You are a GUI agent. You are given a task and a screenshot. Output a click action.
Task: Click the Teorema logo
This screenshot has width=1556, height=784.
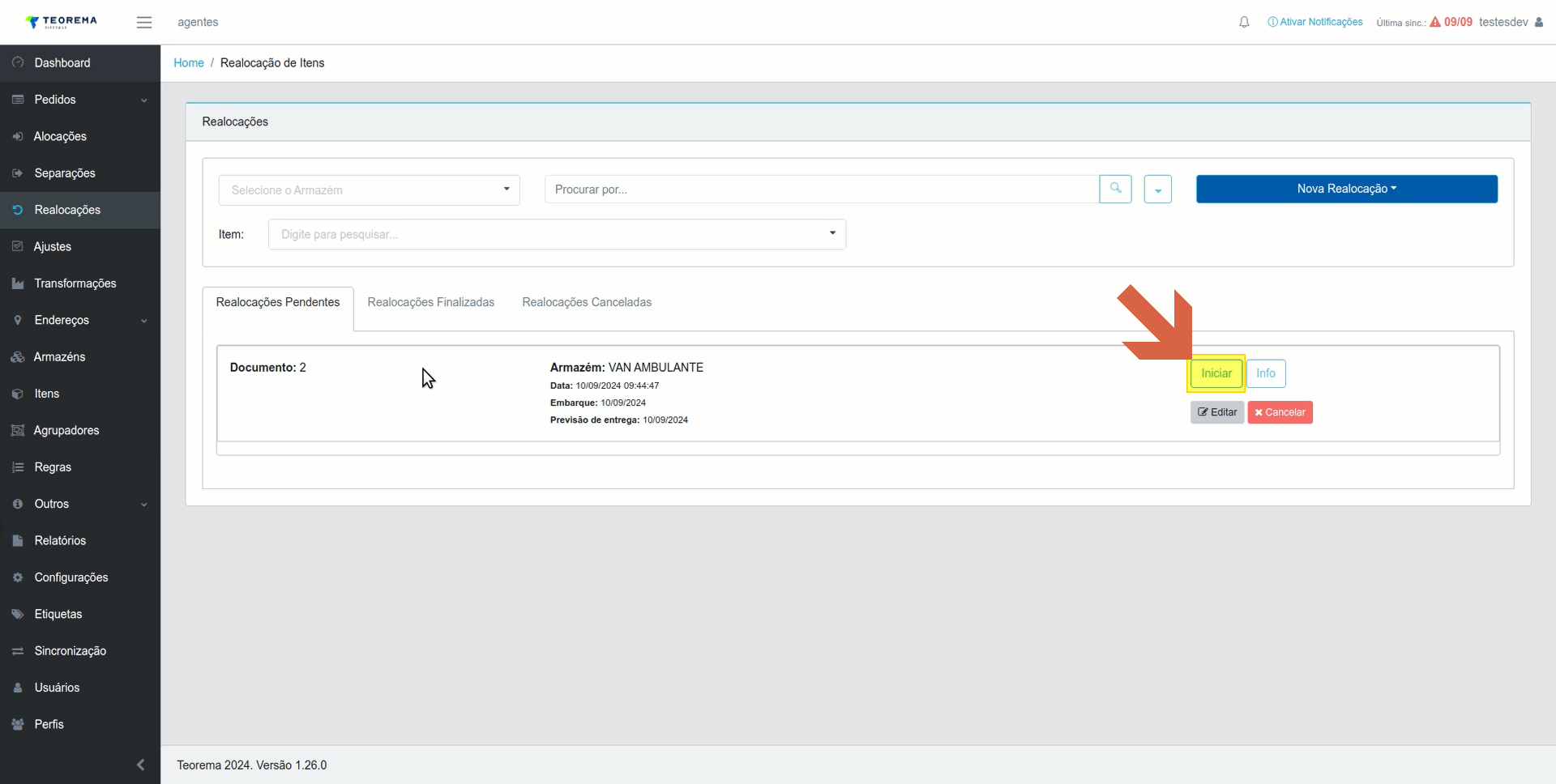pos(62,22)
